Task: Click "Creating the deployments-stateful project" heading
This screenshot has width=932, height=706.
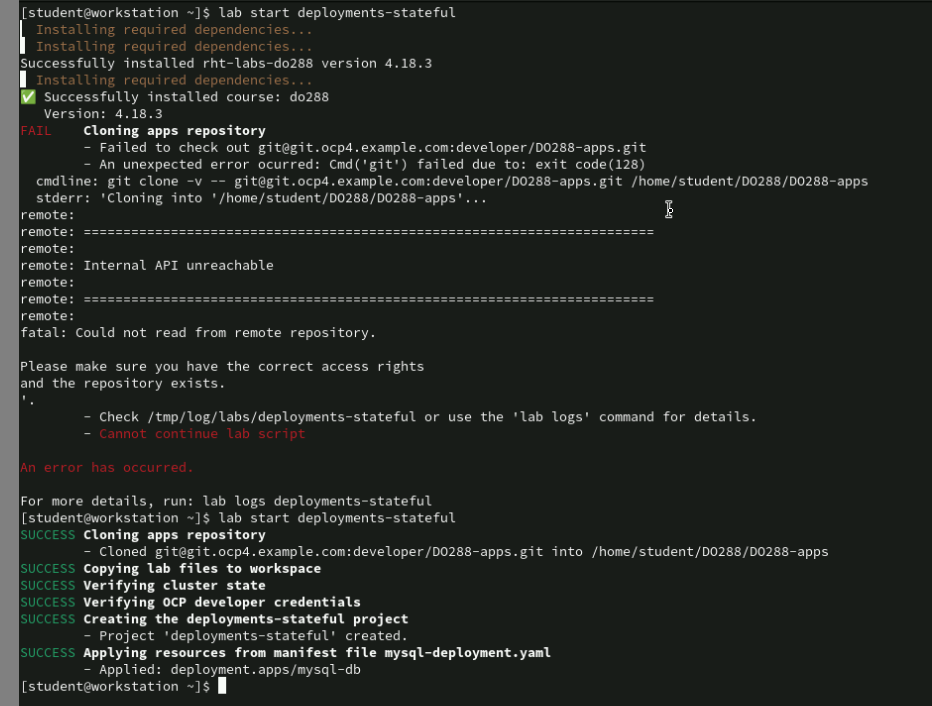Action: (x=245, y=619)
